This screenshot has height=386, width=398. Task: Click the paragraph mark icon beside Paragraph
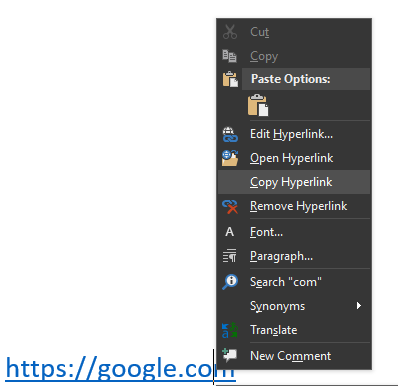point(230,256)
